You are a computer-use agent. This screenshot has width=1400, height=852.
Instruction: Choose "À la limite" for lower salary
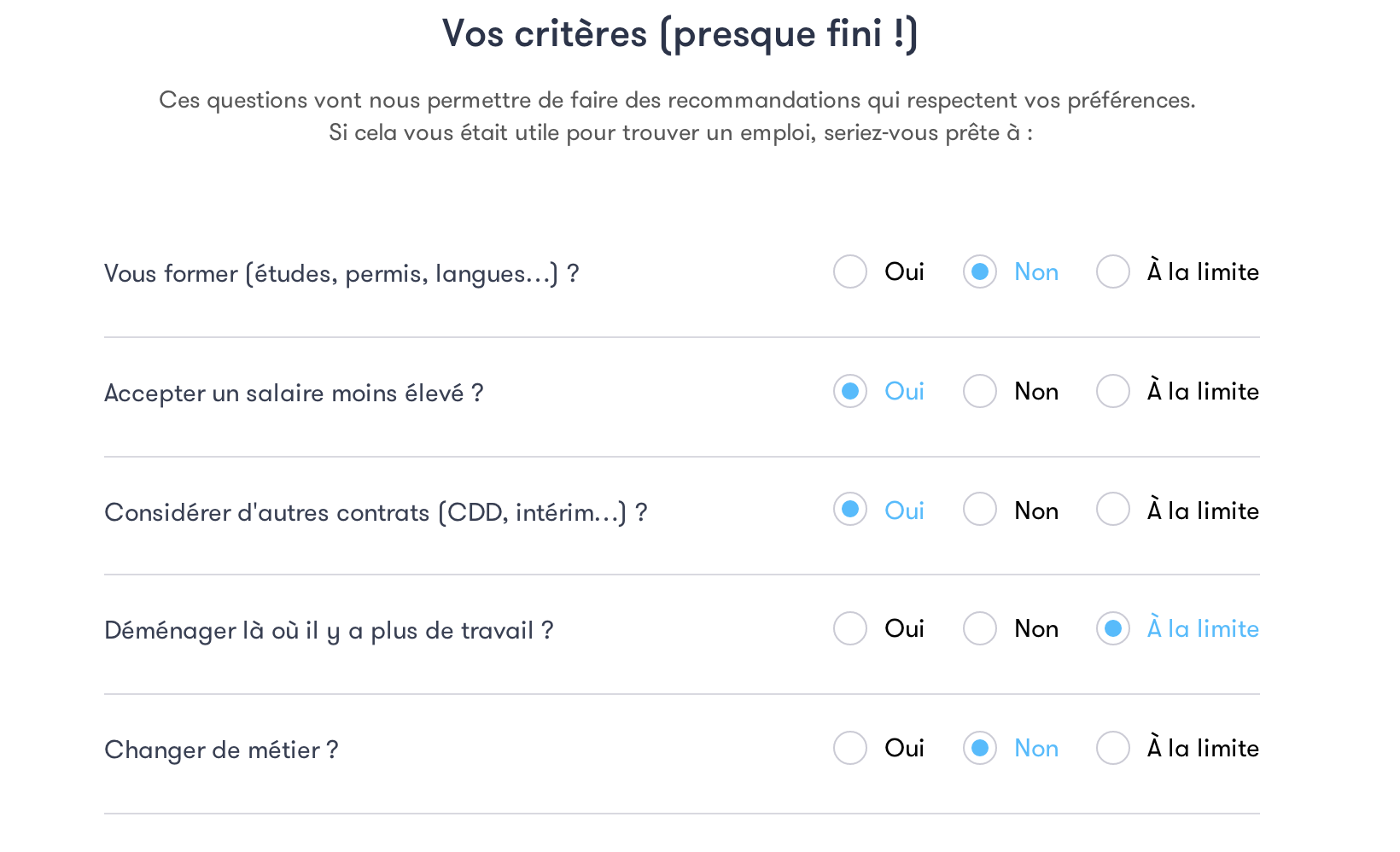click(1113, 392)
